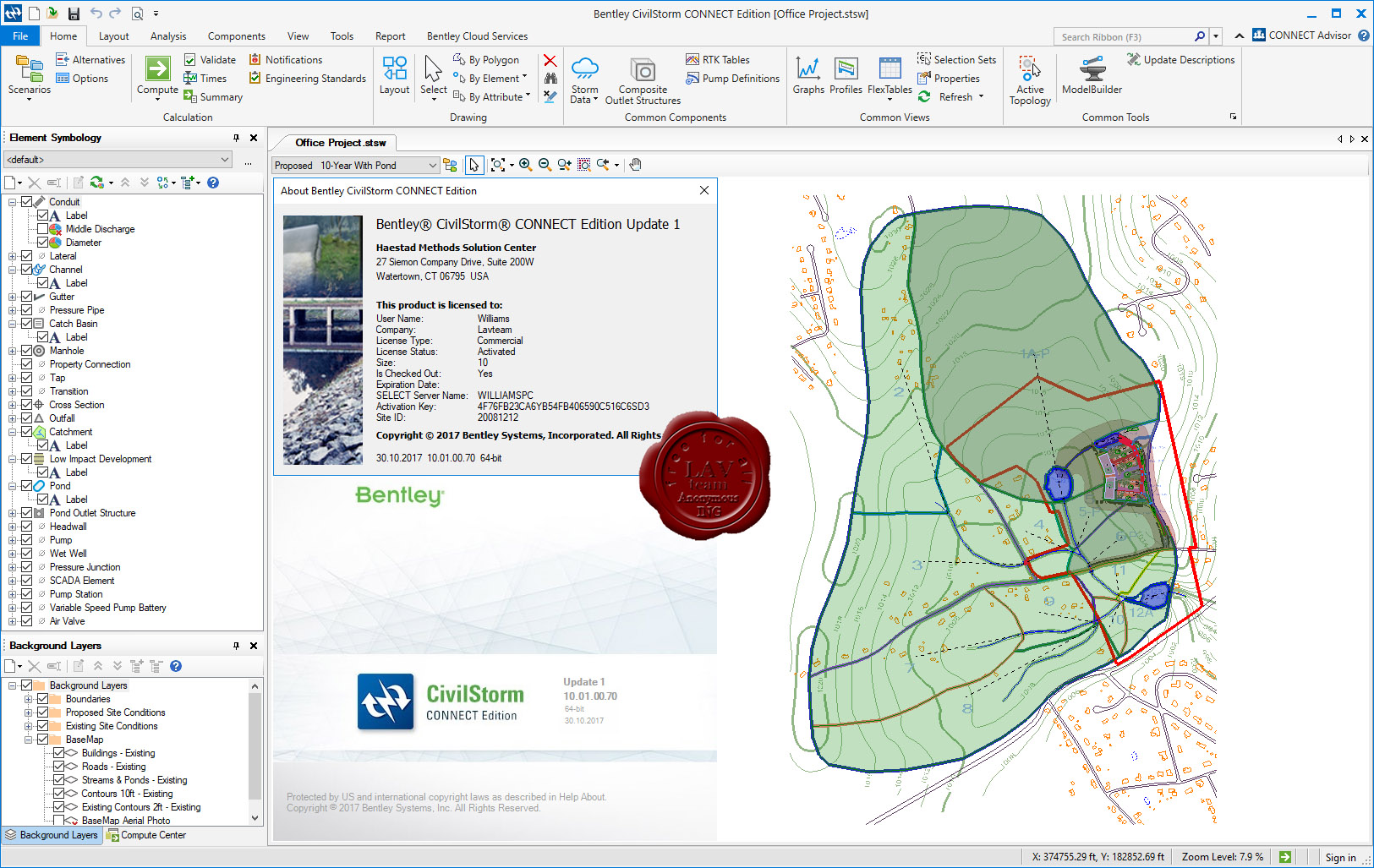The width and height of the screenshot is (1374, 868).
Task: Enable the Middle Discharge checkbox
Action: 42,229
